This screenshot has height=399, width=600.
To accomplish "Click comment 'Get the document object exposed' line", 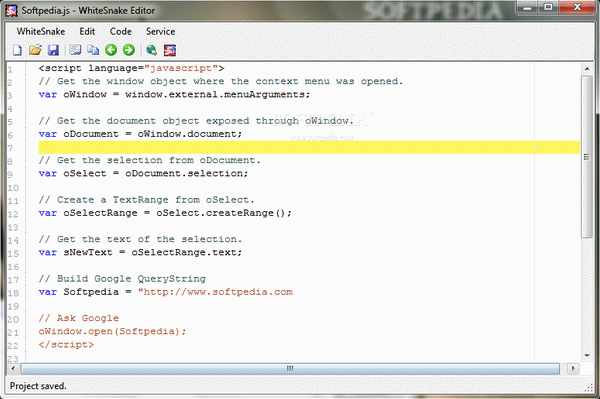I will point(196,121).
